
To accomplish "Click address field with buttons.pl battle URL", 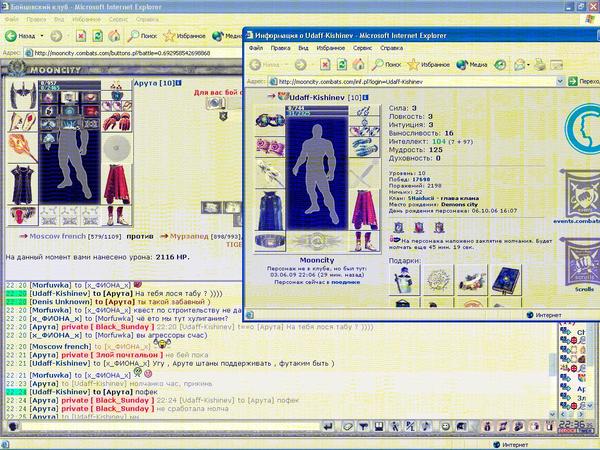I will pos(133,53).
